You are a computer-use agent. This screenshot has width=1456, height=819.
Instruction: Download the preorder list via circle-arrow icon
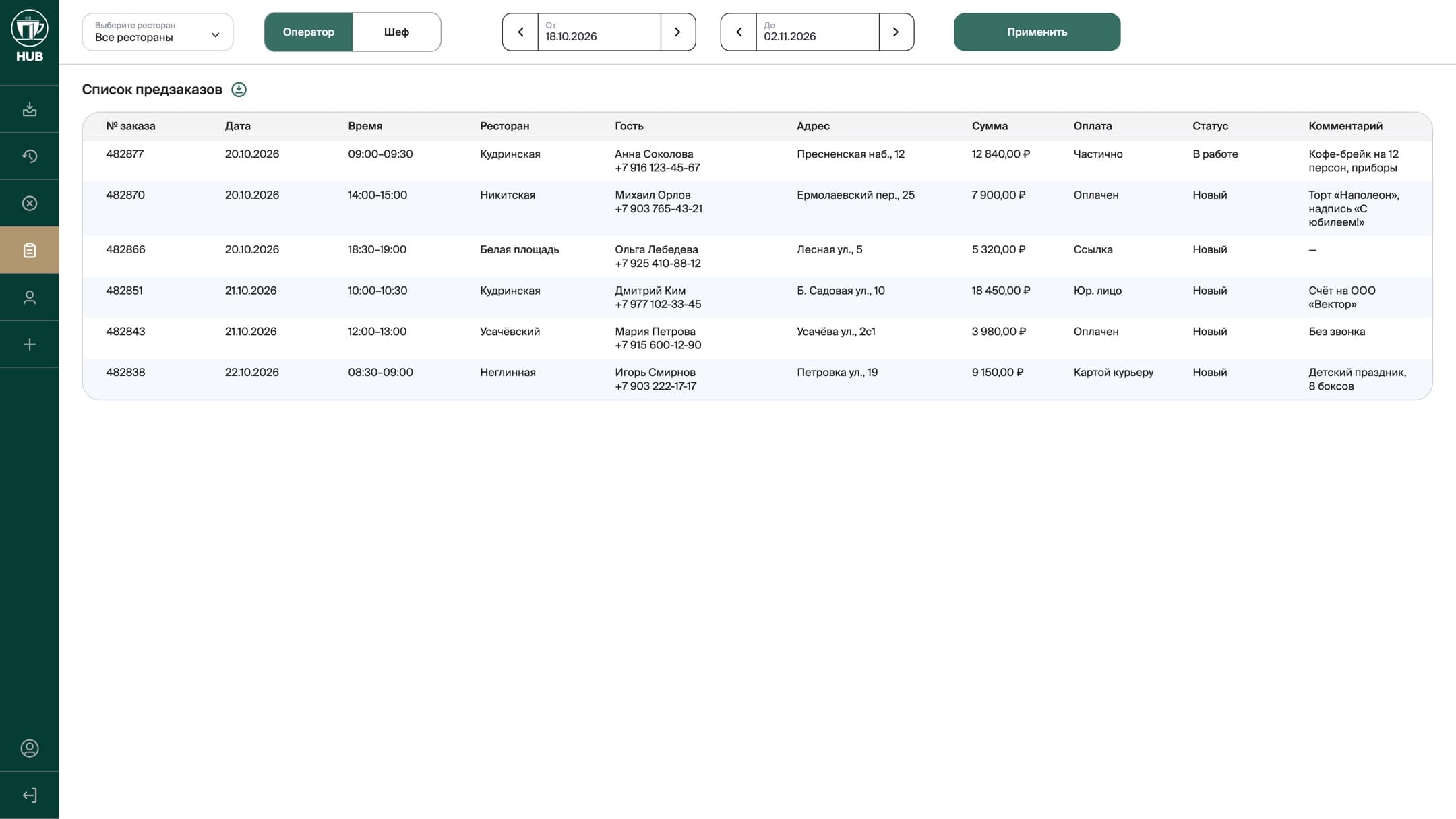(239, 90)
